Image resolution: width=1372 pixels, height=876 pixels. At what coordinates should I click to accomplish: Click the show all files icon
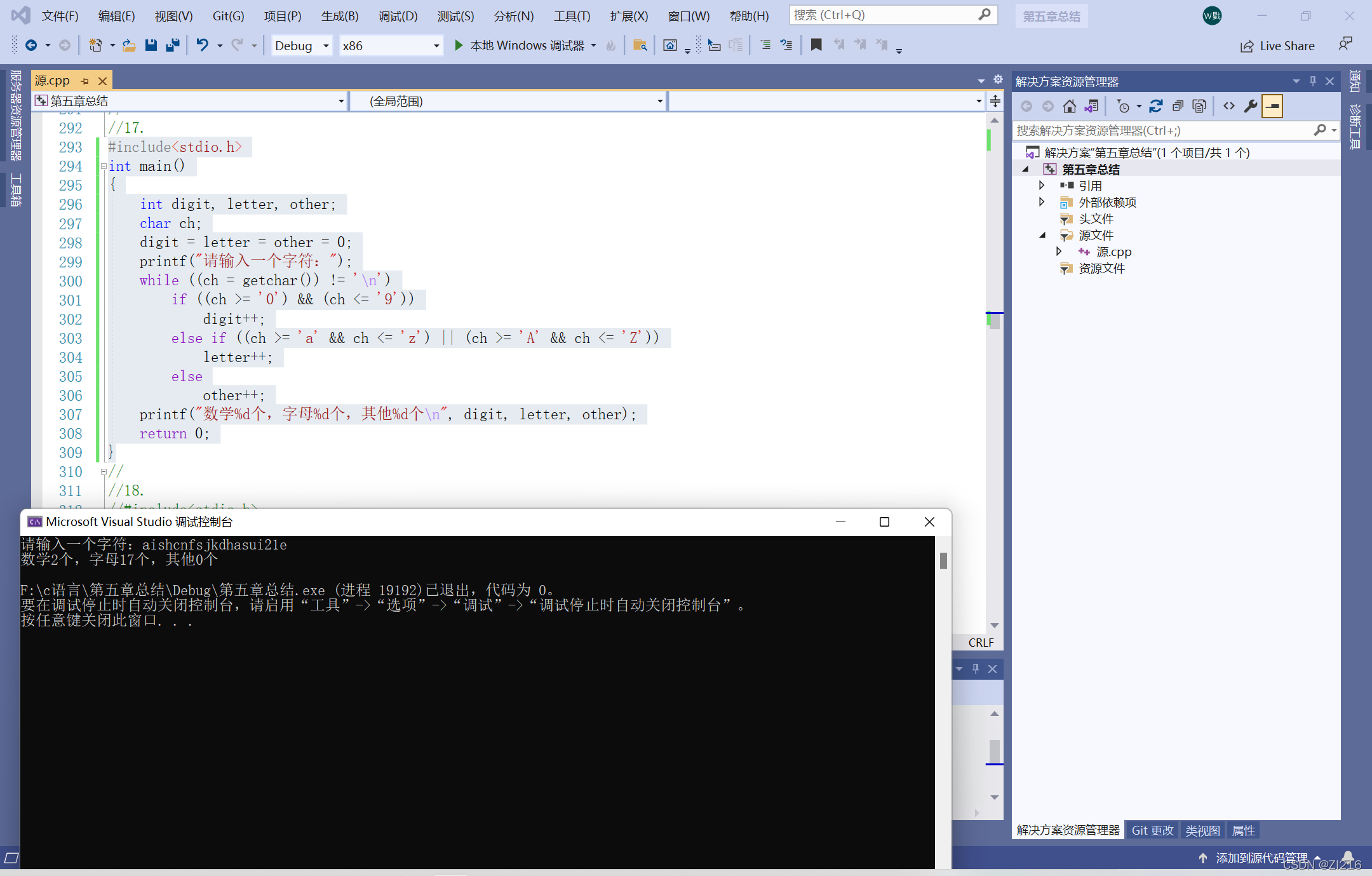tap(1199, 106)
